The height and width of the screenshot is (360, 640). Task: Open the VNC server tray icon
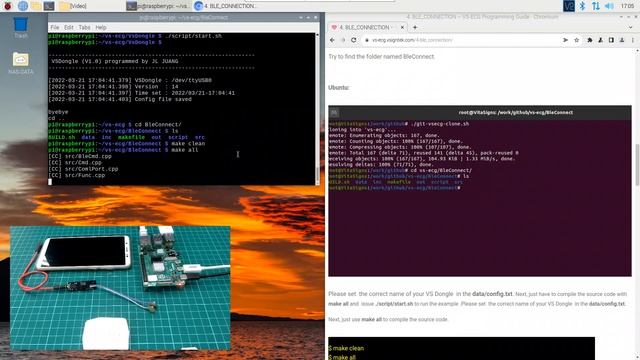tap(569, 6)
